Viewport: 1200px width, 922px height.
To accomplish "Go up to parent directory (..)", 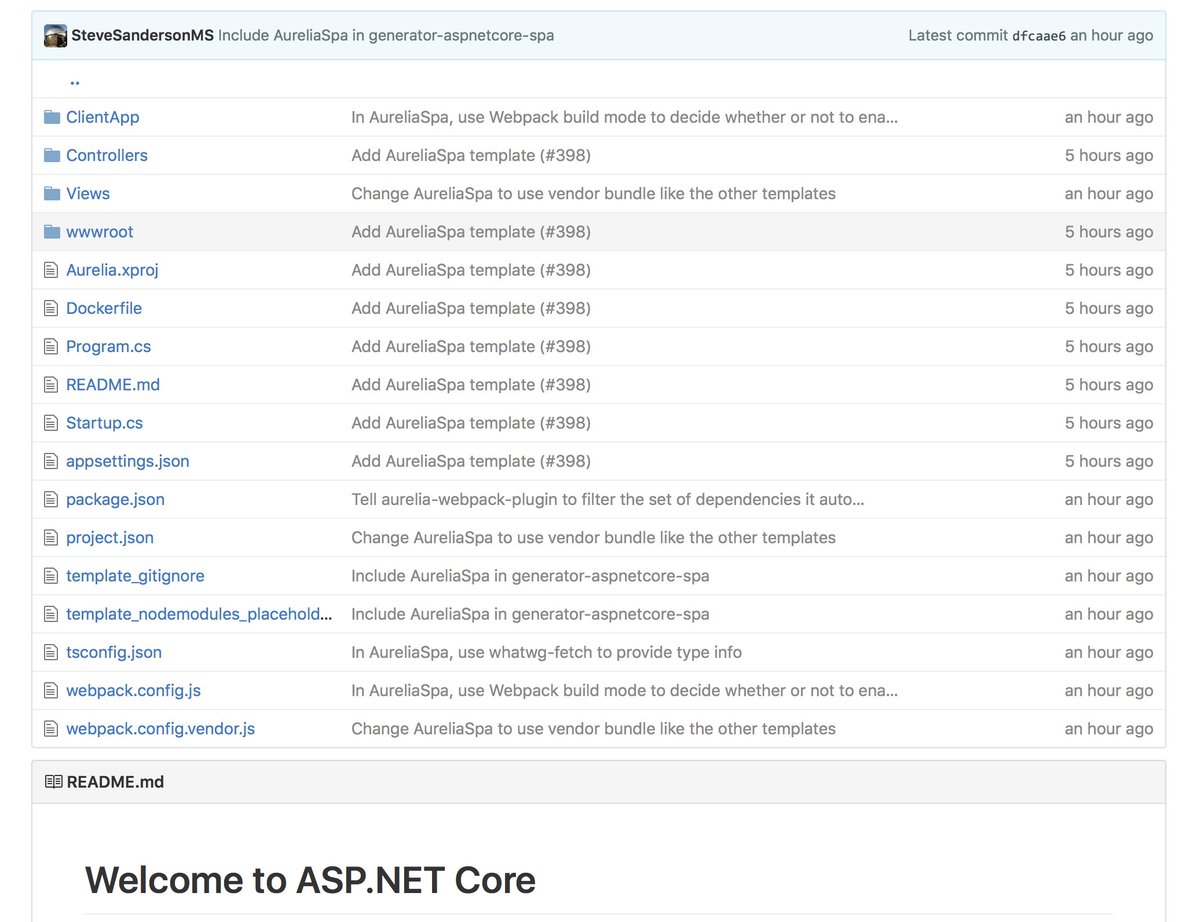I will pos(75,81).
